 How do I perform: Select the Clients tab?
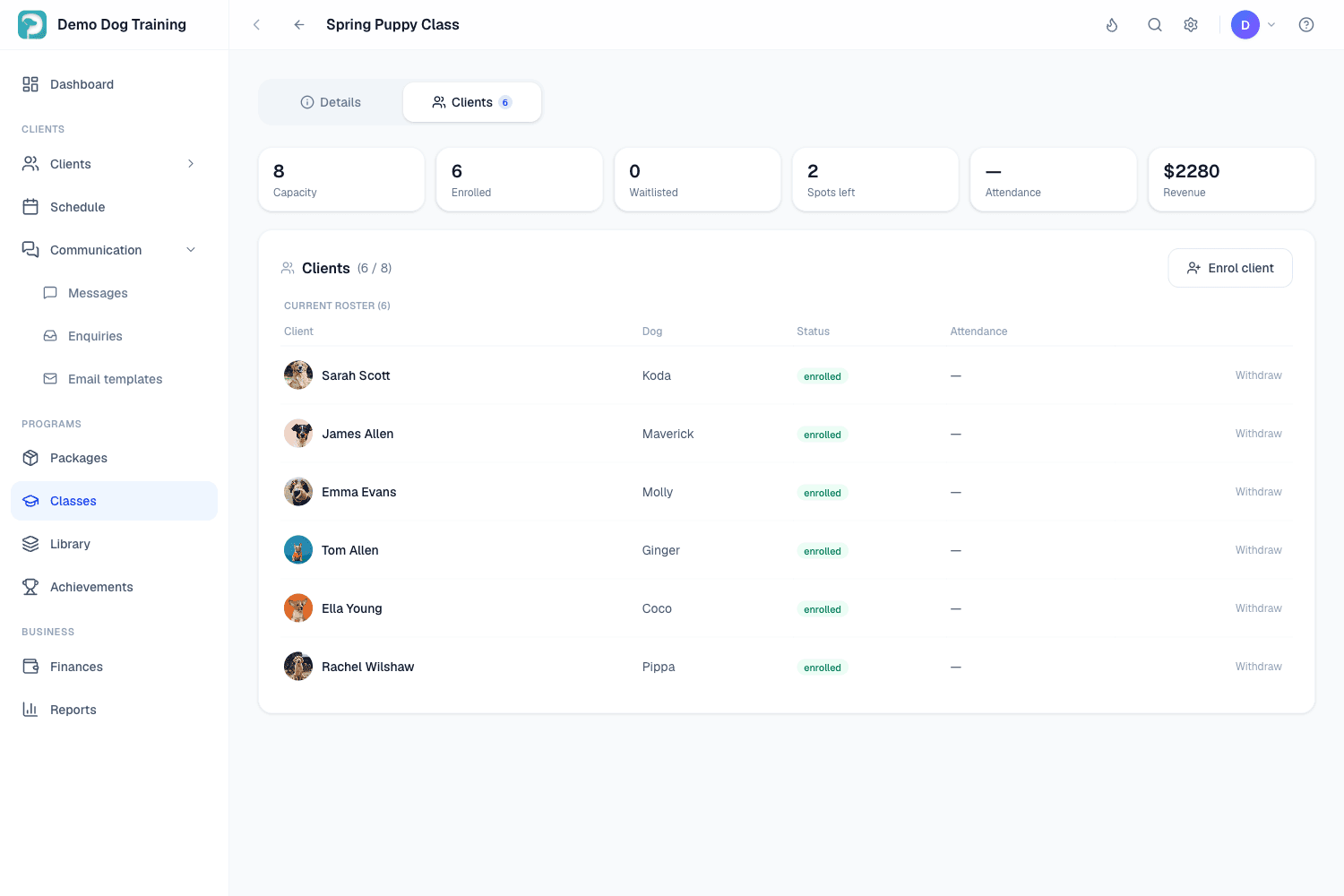[472, 102]
